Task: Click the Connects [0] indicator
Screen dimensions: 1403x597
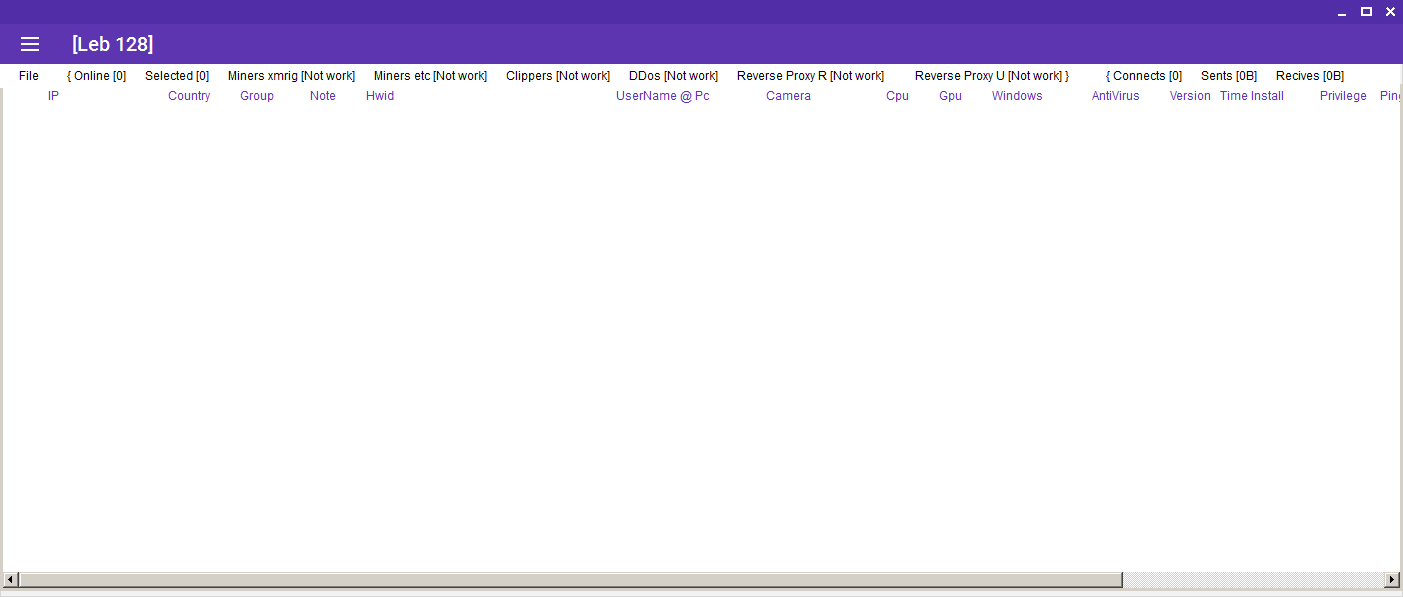Action: (1144, 76)
